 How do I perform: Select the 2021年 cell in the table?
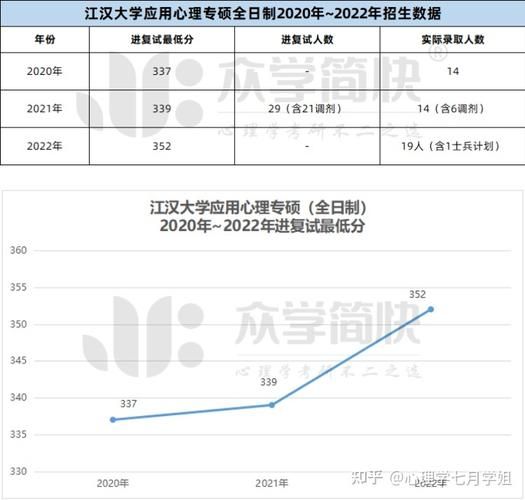tap(45, 109)
